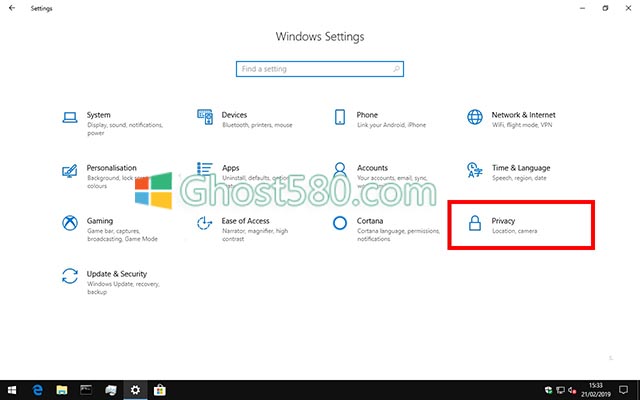
Task: Open the Accounts person icon
Action: (x=340, y=168)
